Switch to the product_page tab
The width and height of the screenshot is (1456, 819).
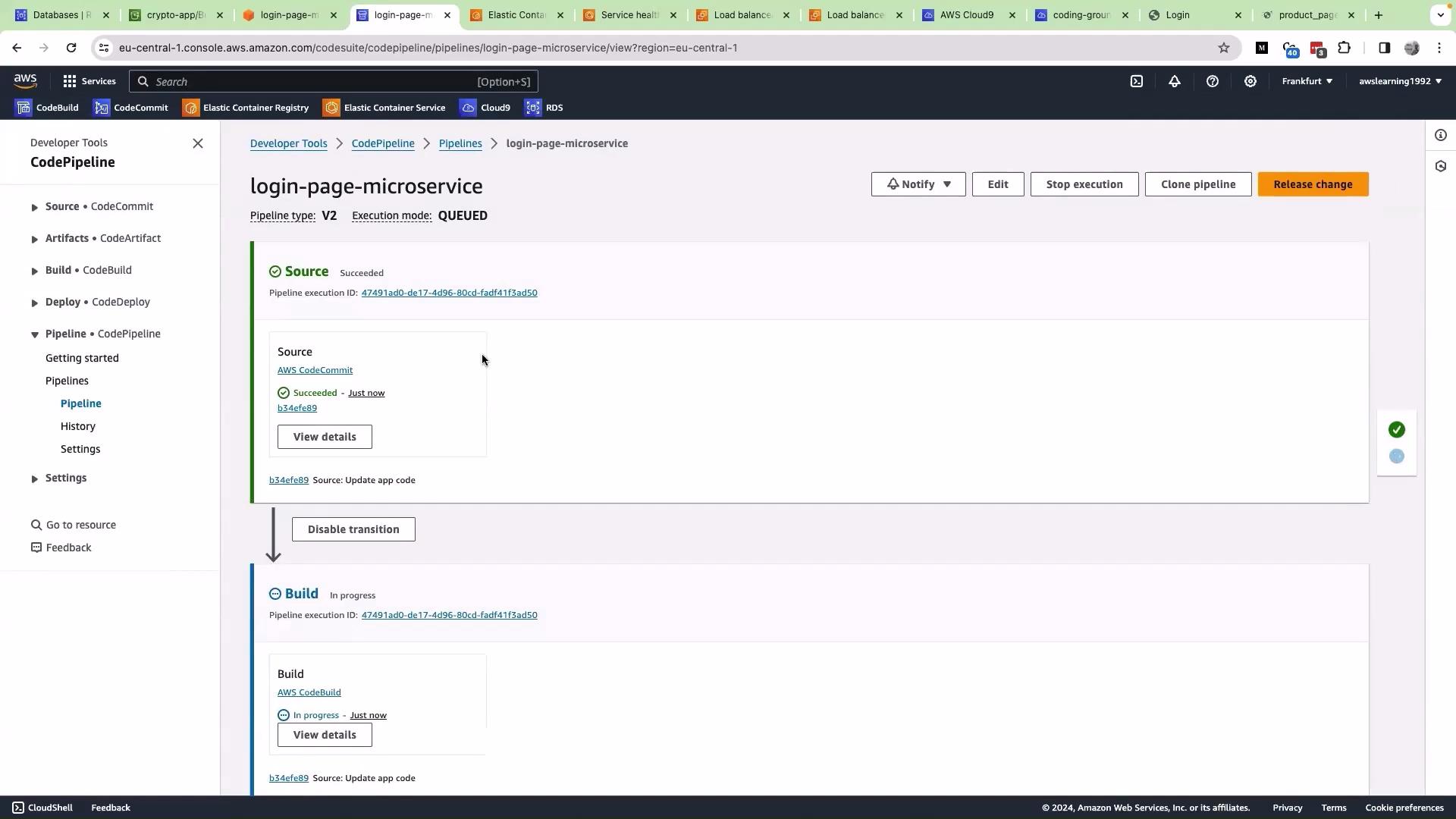point(1308,15)
